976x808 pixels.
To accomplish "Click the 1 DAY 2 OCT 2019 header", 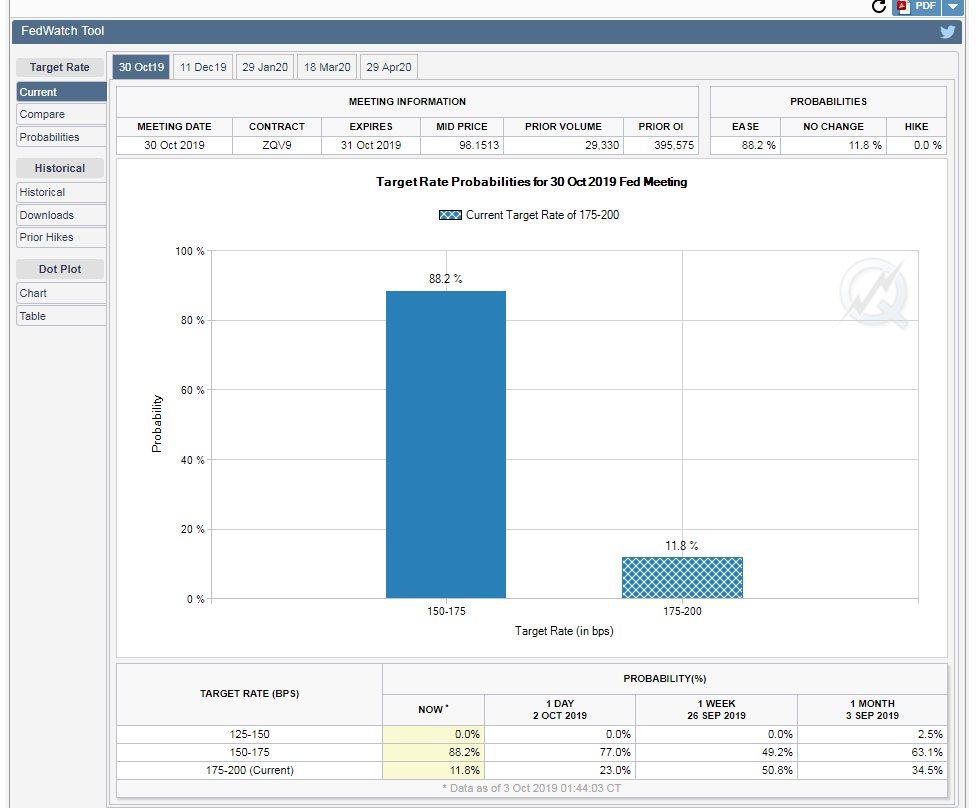I will [560, 710].
